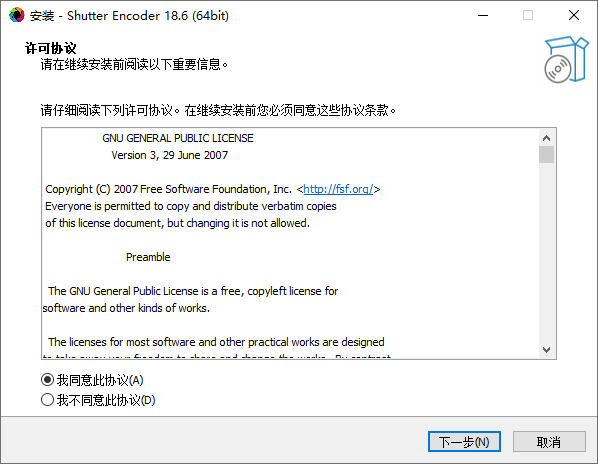598x464 pixels.
Task: Click the license scrollbar thumb
Action: [547, 155]
